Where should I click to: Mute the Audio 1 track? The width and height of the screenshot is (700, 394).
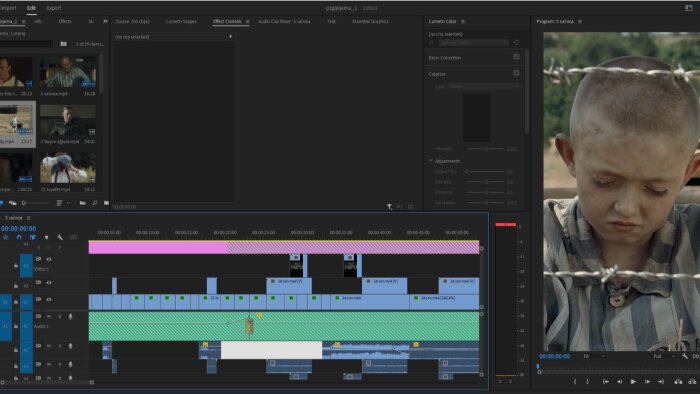click(49, 316)
